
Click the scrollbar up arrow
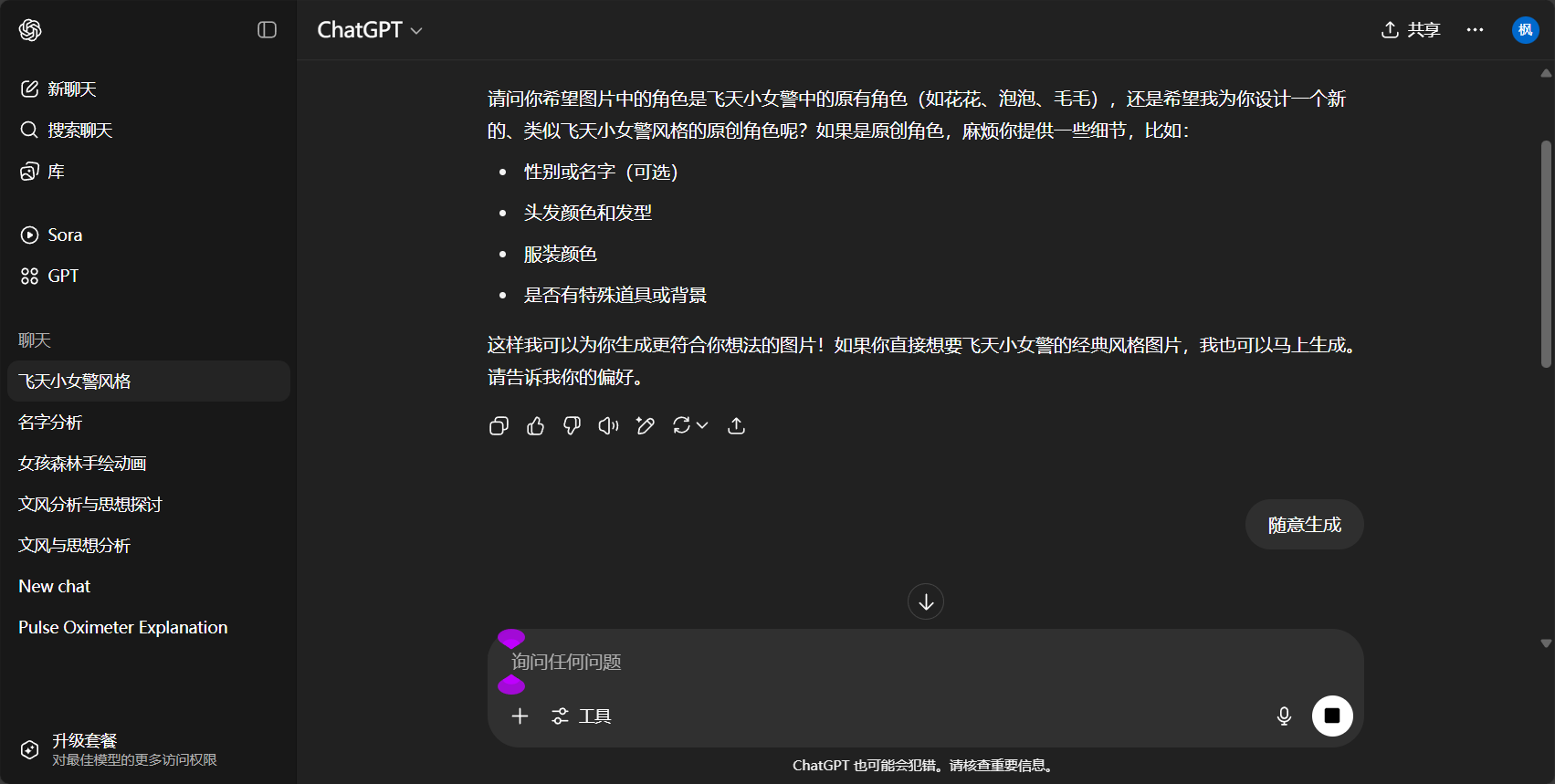(1546, 73)
